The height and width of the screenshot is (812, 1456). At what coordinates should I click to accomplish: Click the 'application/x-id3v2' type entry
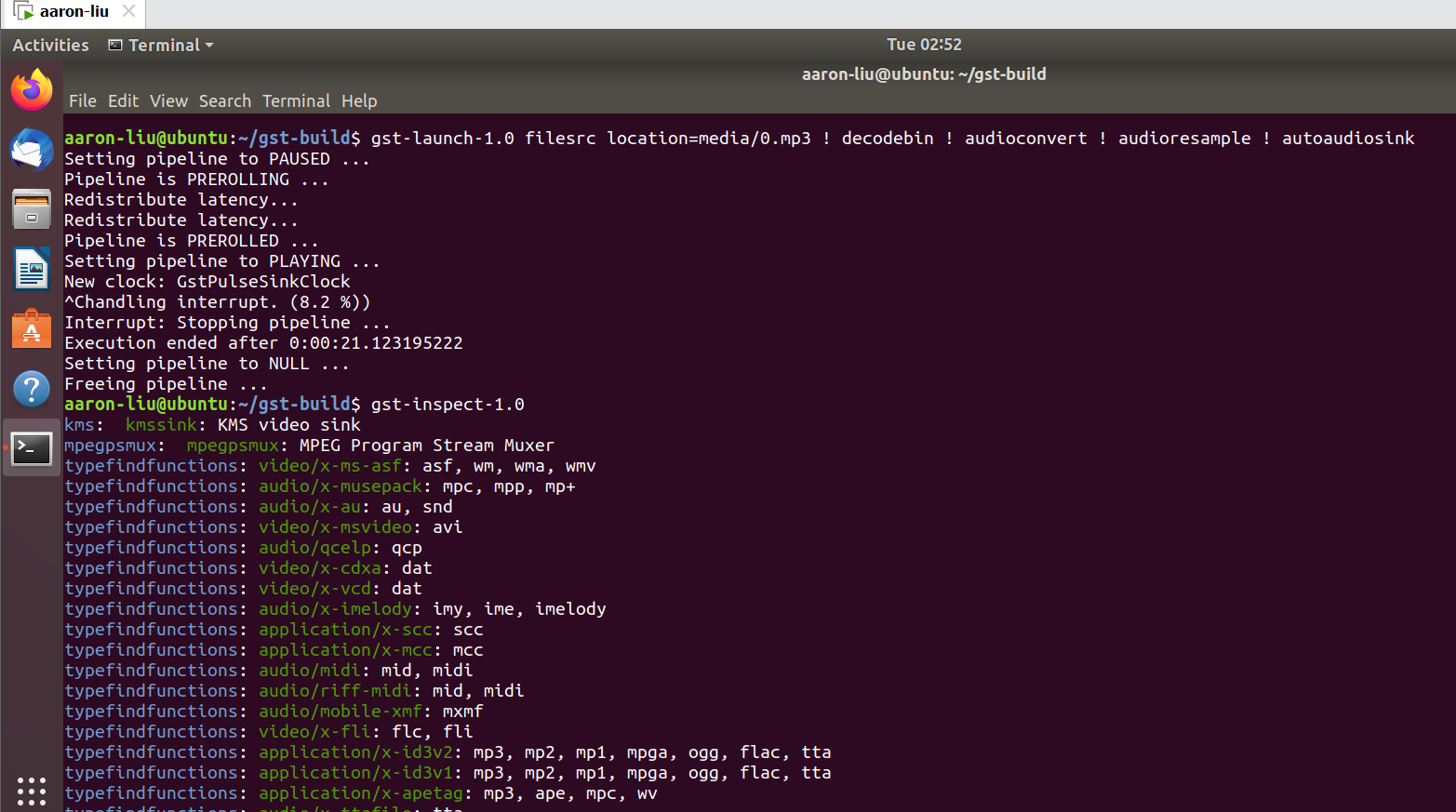click(x=355, y=752)
